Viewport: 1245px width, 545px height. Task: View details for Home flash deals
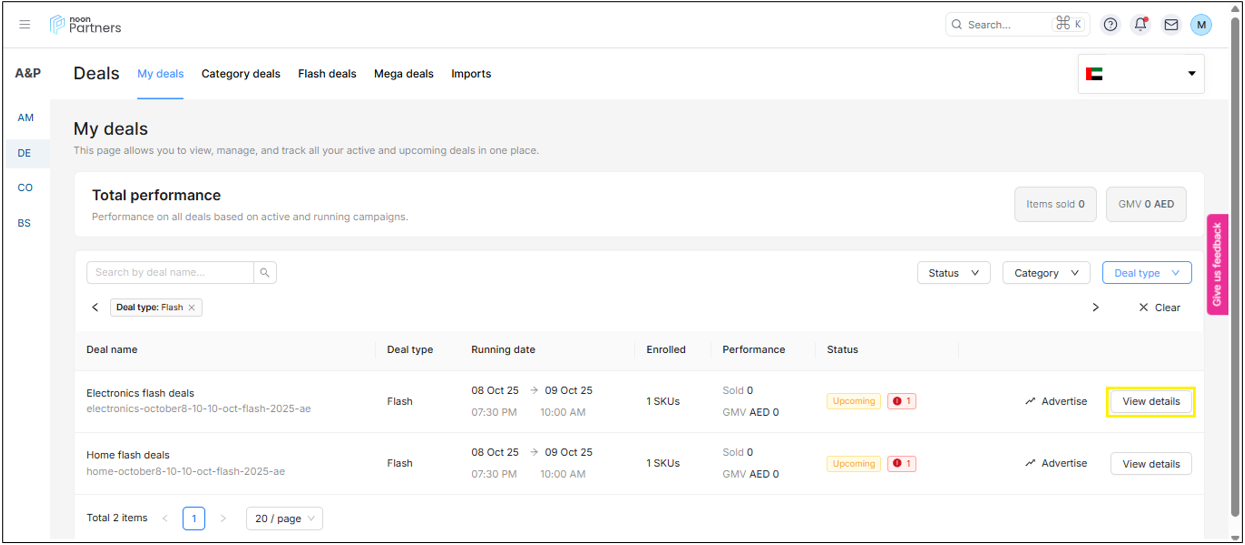click(1150, 464)
